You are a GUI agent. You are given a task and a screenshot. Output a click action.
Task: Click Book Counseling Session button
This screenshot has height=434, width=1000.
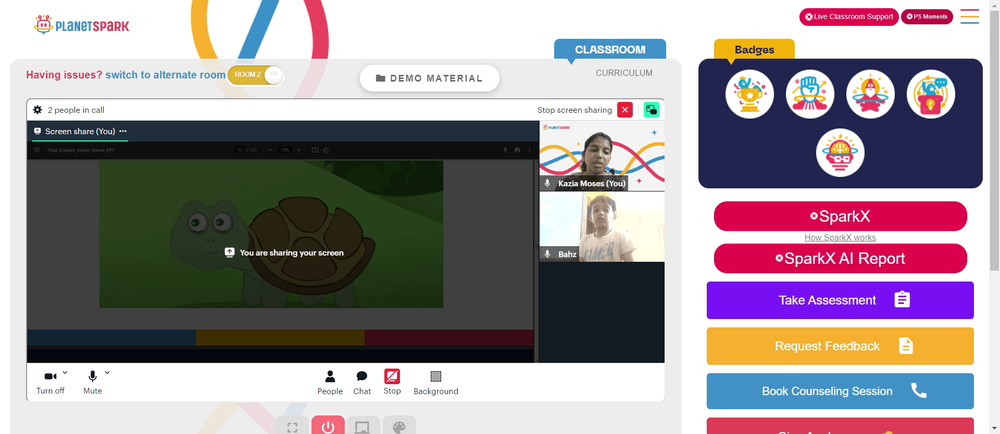point(840,391)
